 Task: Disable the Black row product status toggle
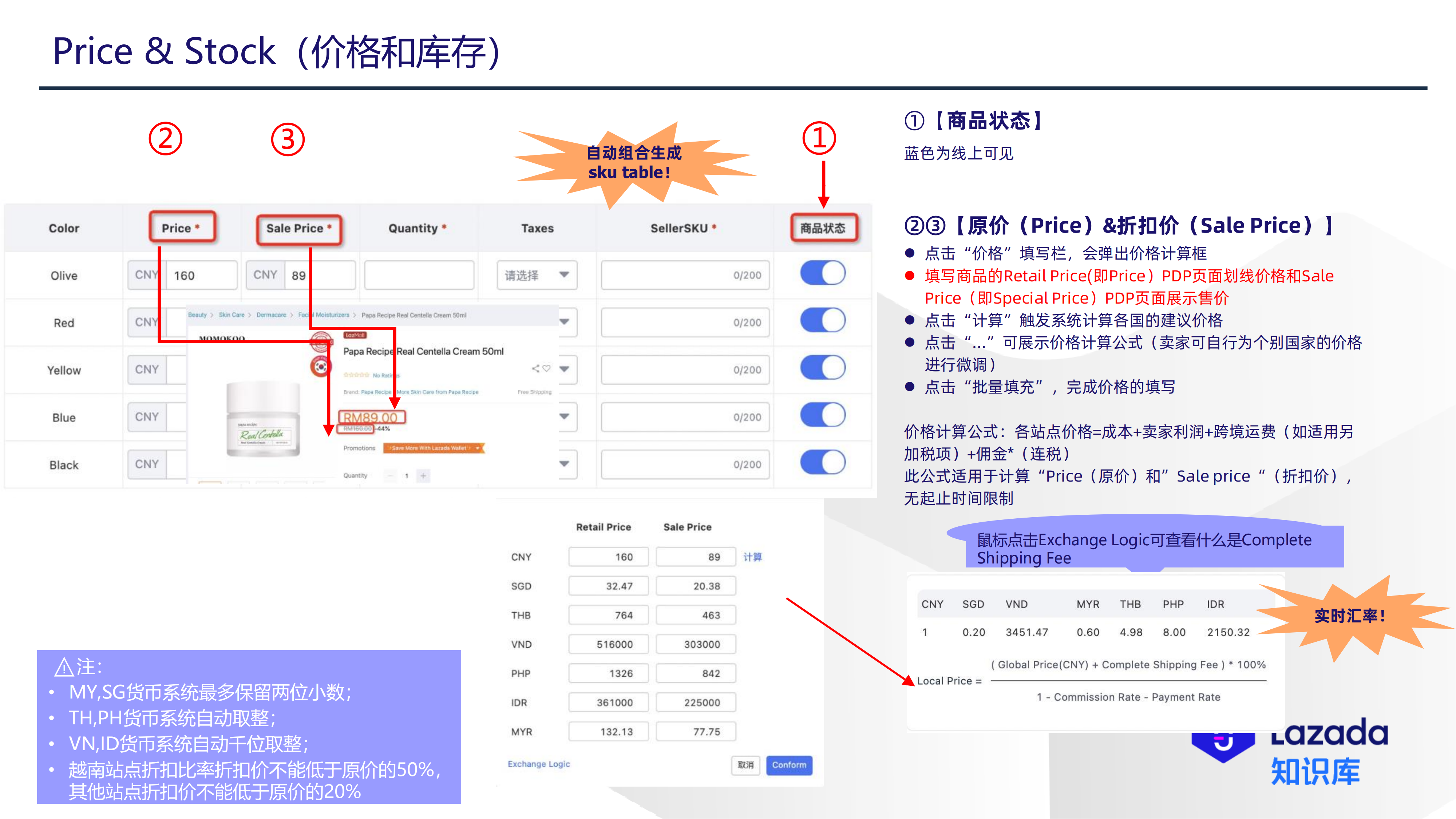tap(823, 464)
